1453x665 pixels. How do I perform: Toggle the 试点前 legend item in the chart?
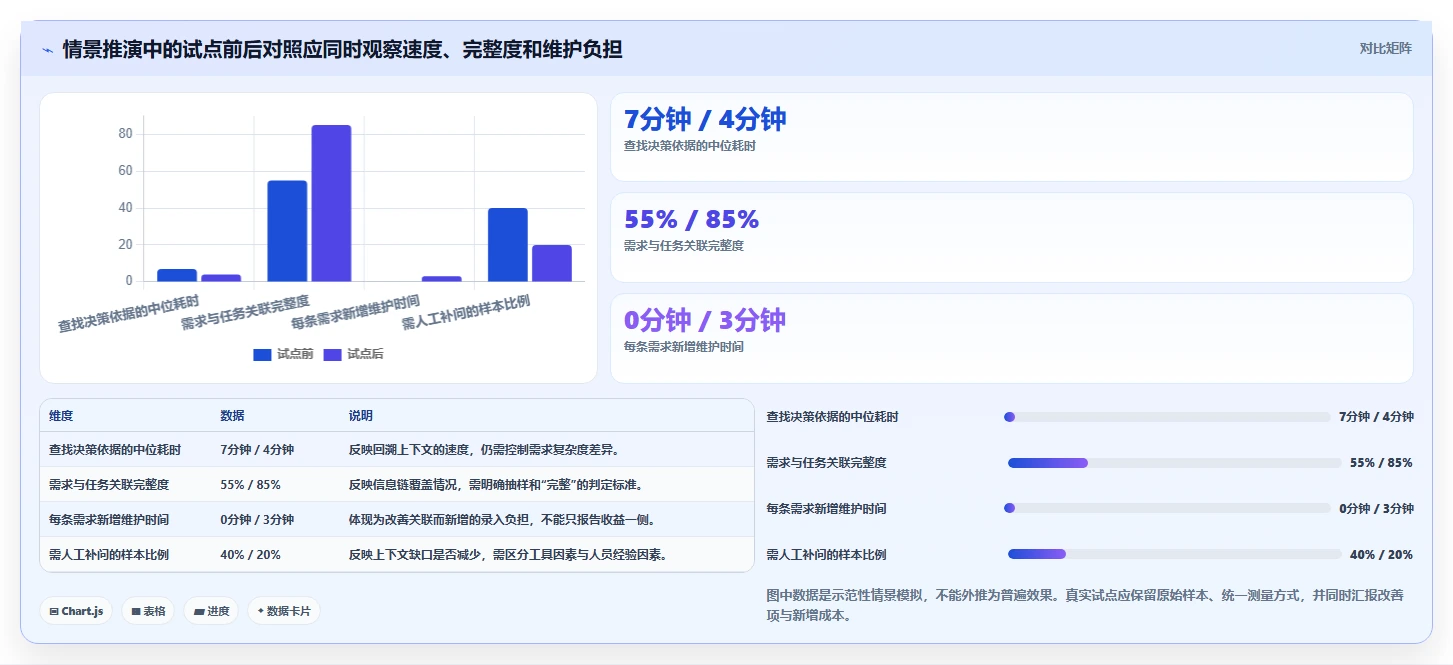click(x=283, y=354)
